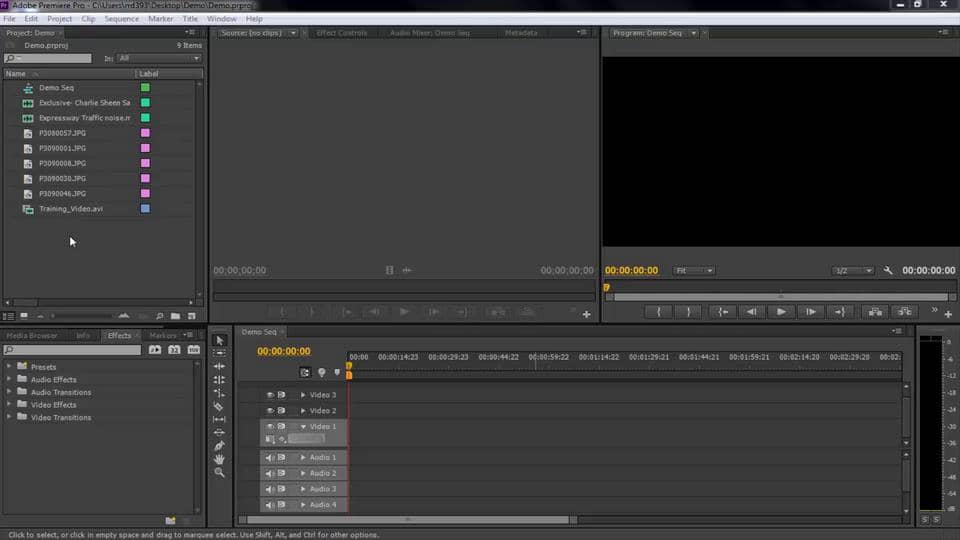The width and height of the screenshot is (960, 540).
Task: Expand the Audio Effects folder
Action: 9,379
